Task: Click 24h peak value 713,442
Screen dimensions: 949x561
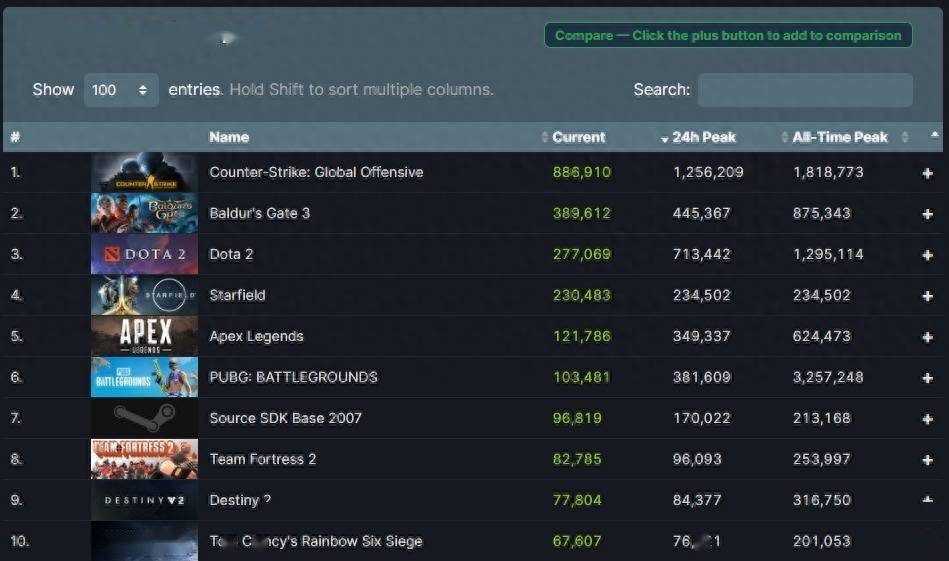Action: pyautogui.click(x=701, y=254)
